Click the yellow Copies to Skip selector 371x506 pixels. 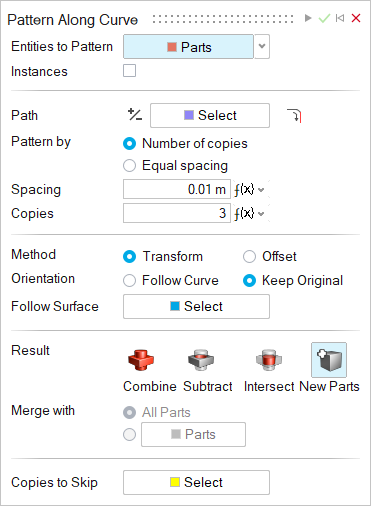coord(196,482)
